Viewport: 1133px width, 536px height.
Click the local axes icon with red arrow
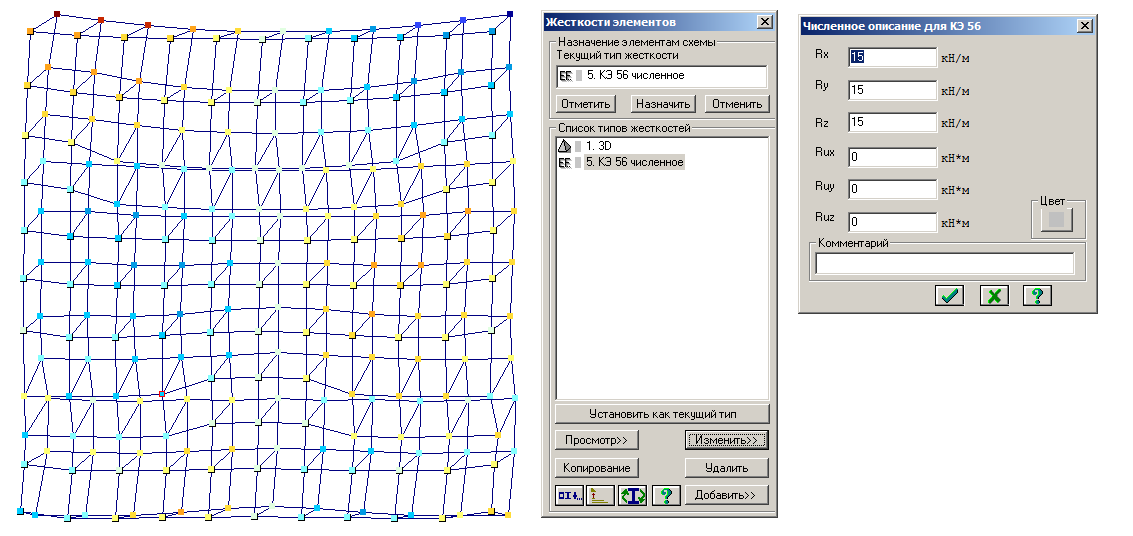[600, 496]
